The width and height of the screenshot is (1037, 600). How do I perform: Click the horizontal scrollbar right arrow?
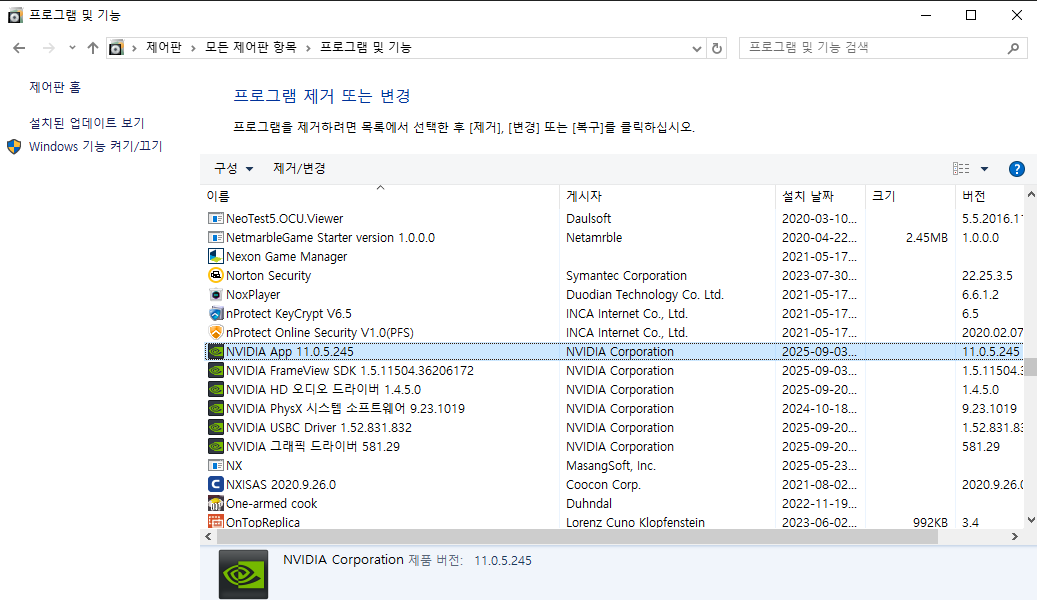coord(1015,536)
